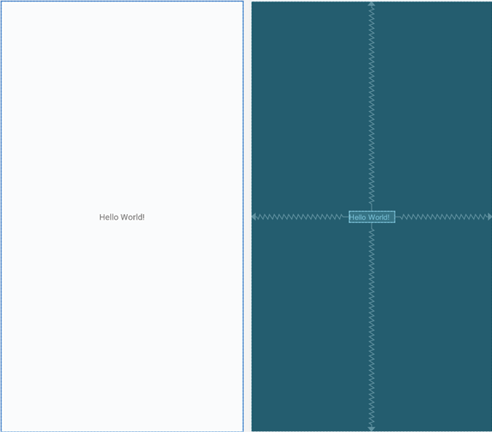492x432 pixels.
Task: Select the Hello World! TextView in blueprint
Action: coord(372,217)
